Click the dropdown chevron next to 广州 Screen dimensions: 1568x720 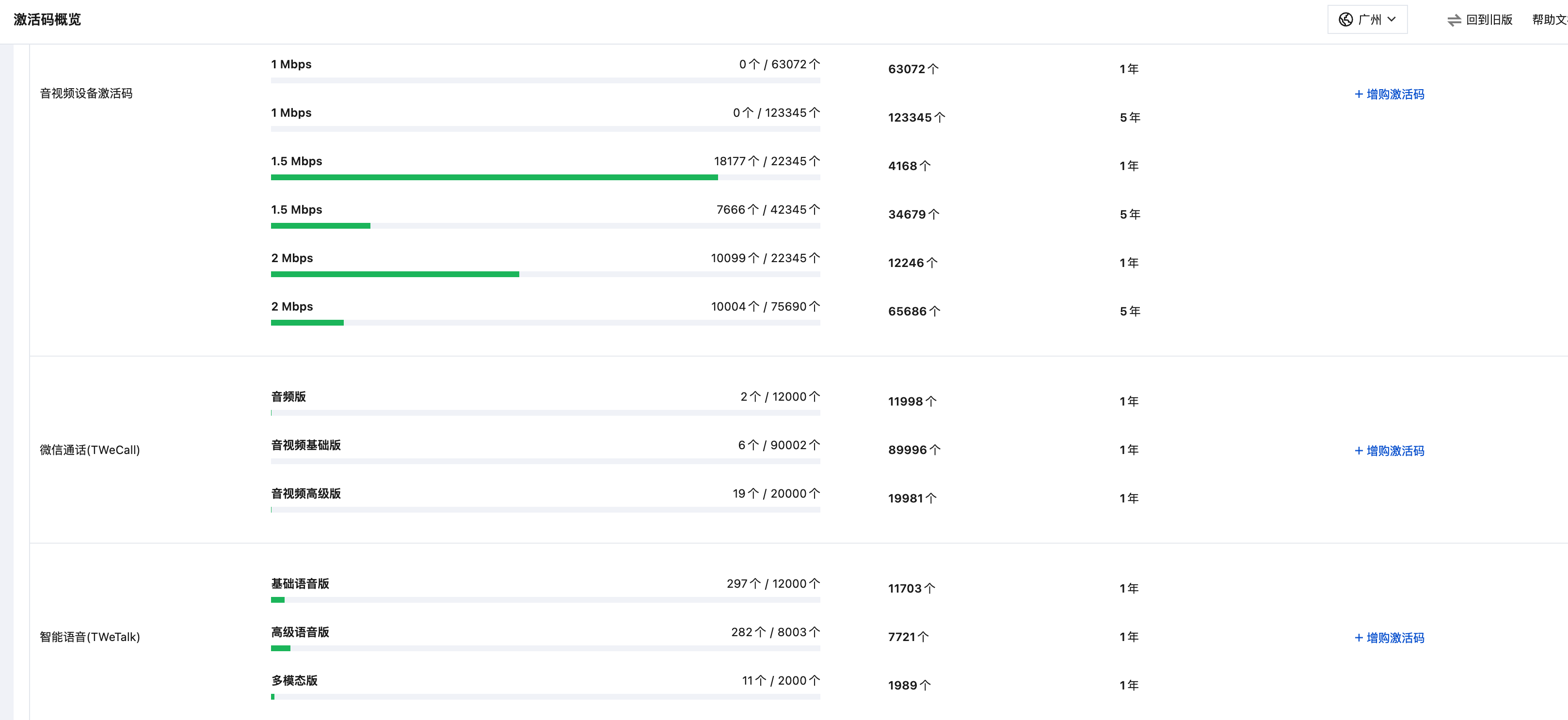1392,19
